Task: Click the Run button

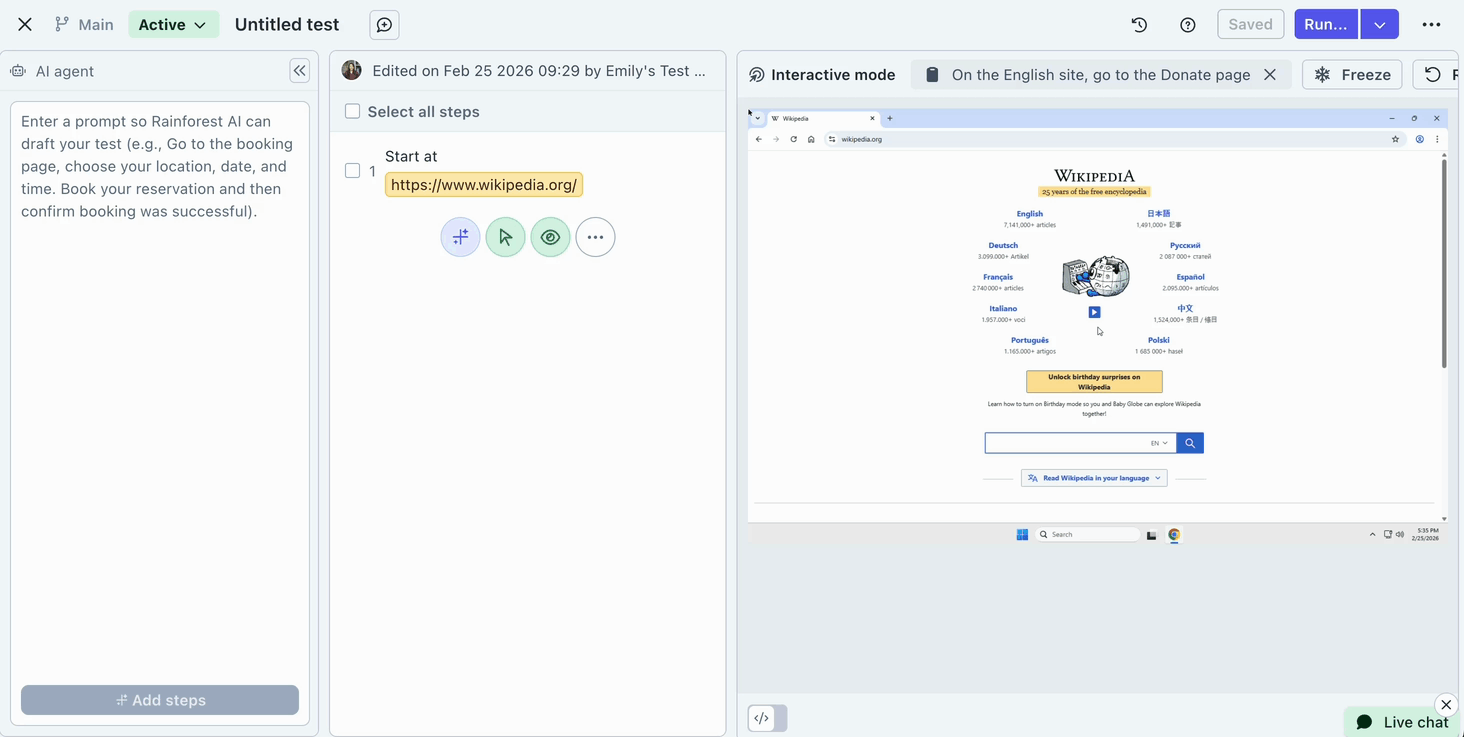Action: pos(1327,24)
